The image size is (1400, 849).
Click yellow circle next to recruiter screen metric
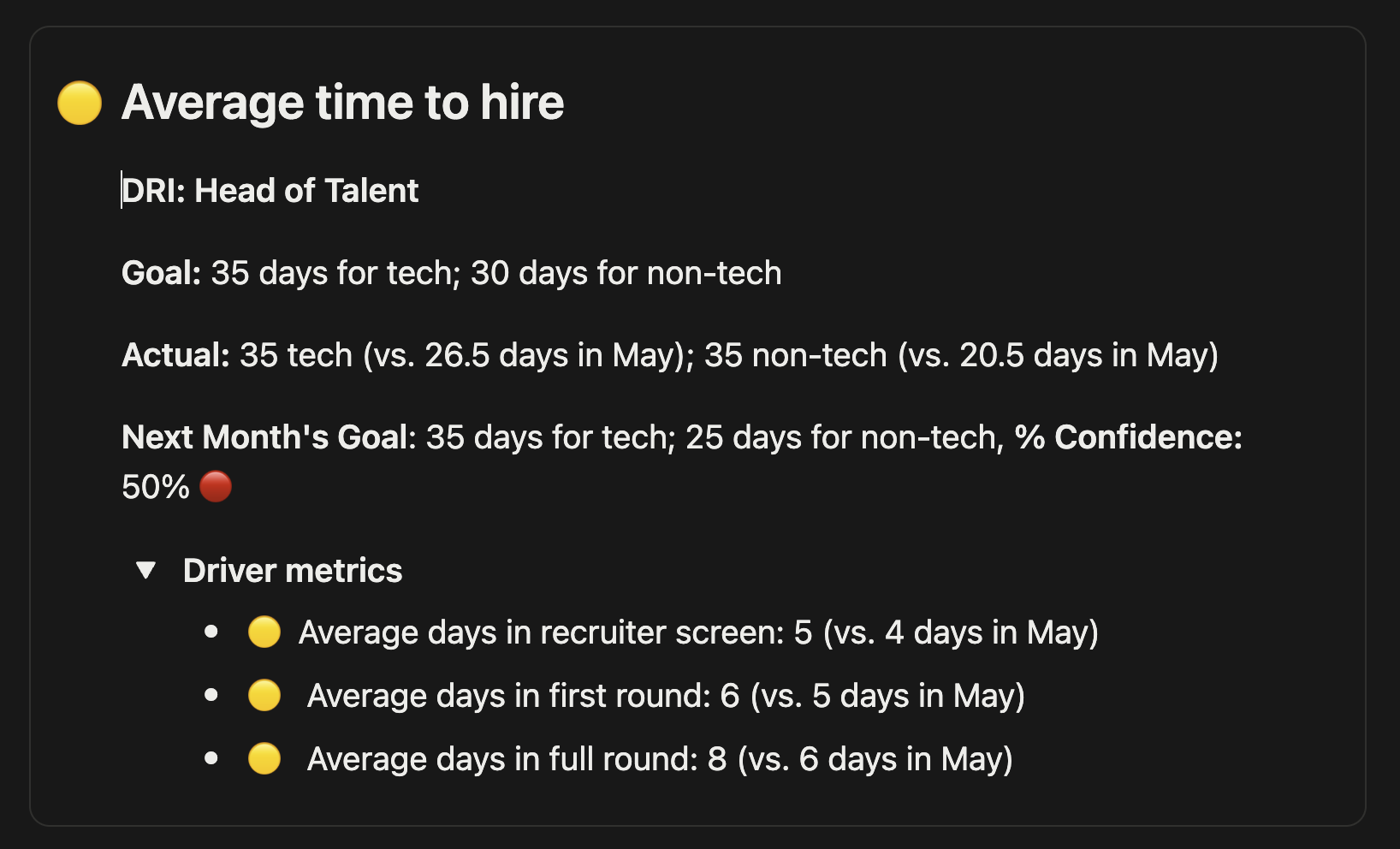coord(264,632)
